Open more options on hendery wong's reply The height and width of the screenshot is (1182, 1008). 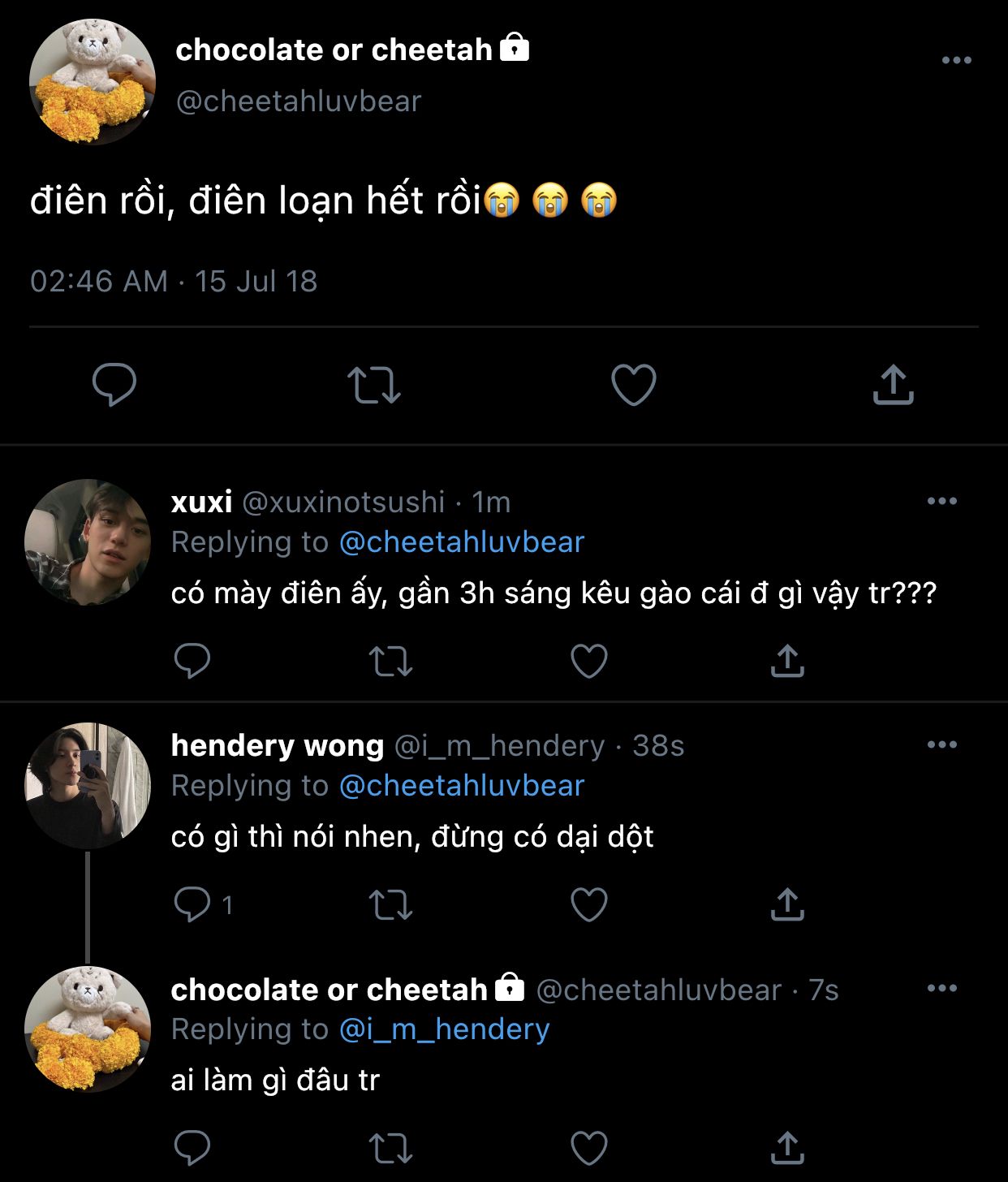tap(941, 744)
